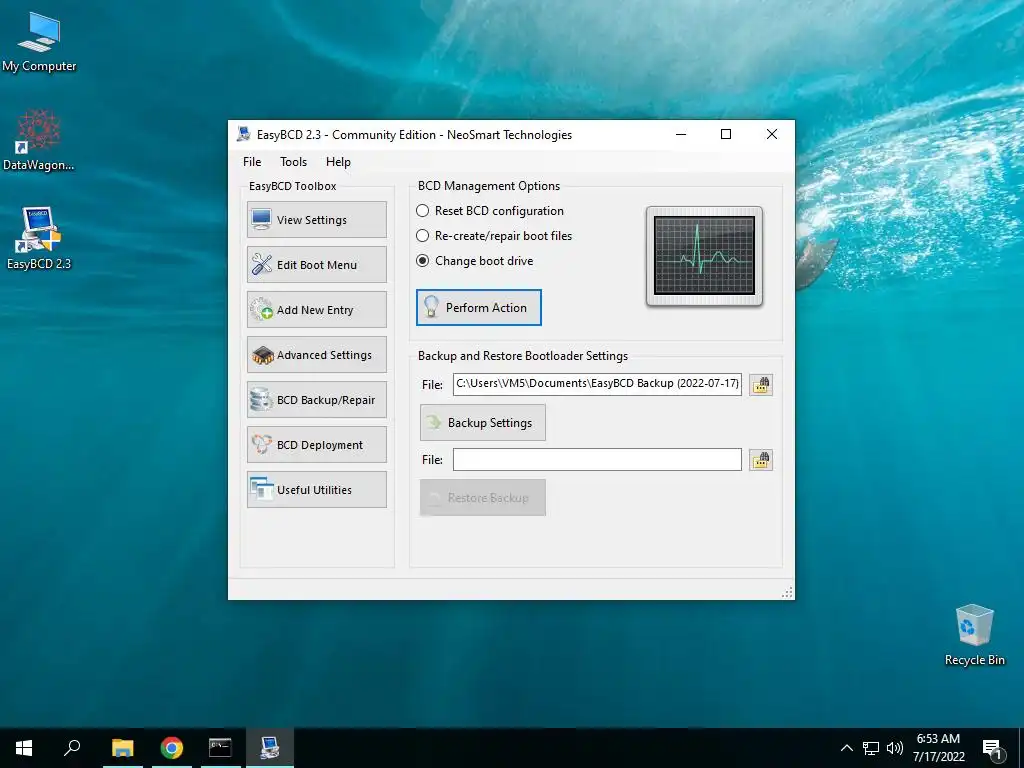Open the File menu
This screenshot has width=1024, height=768.
pyautogui.click(x=252, y=162)
